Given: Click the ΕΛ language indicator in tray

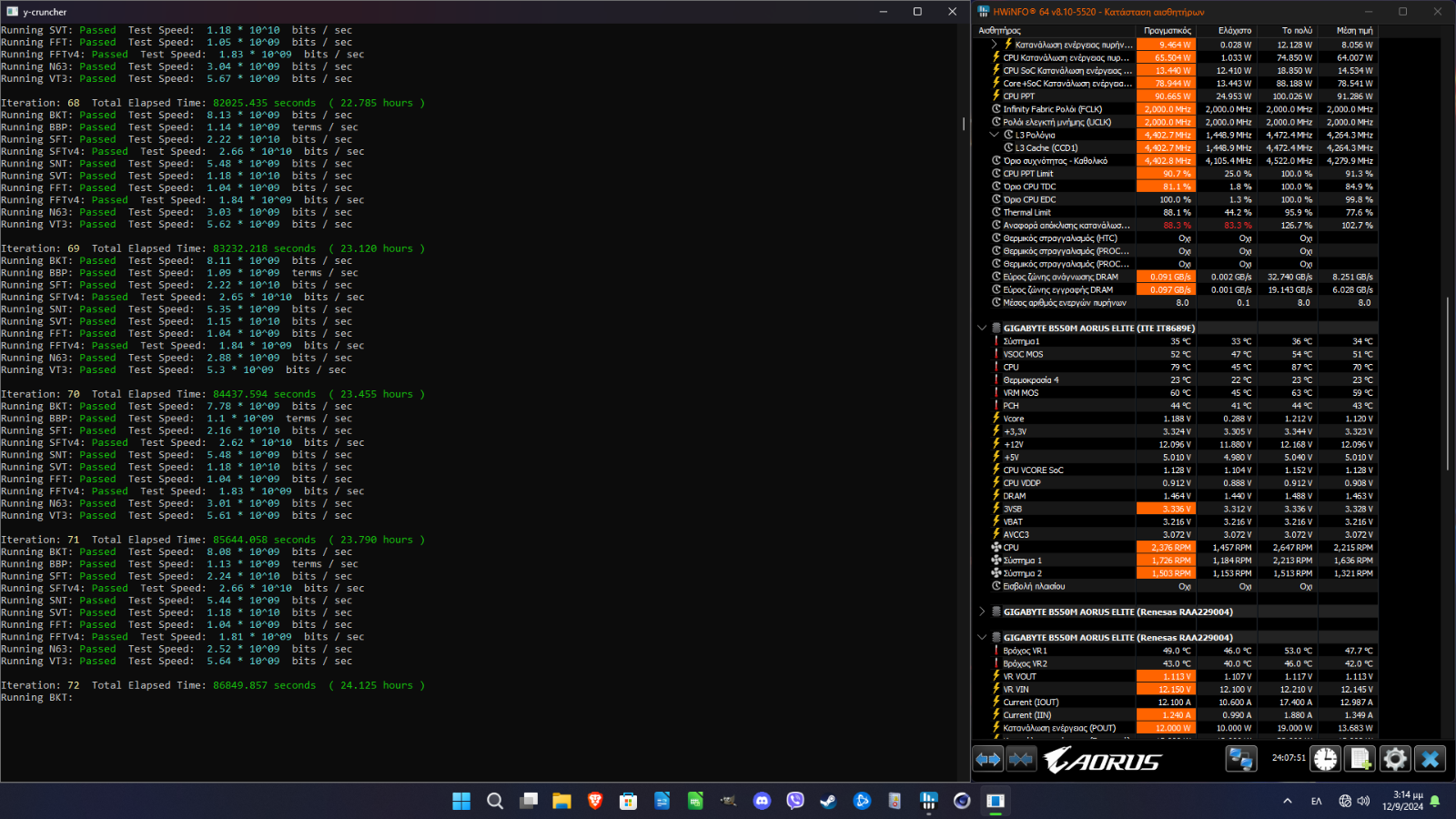Looking at the screenshot, I should click(x=1316, y=801).
